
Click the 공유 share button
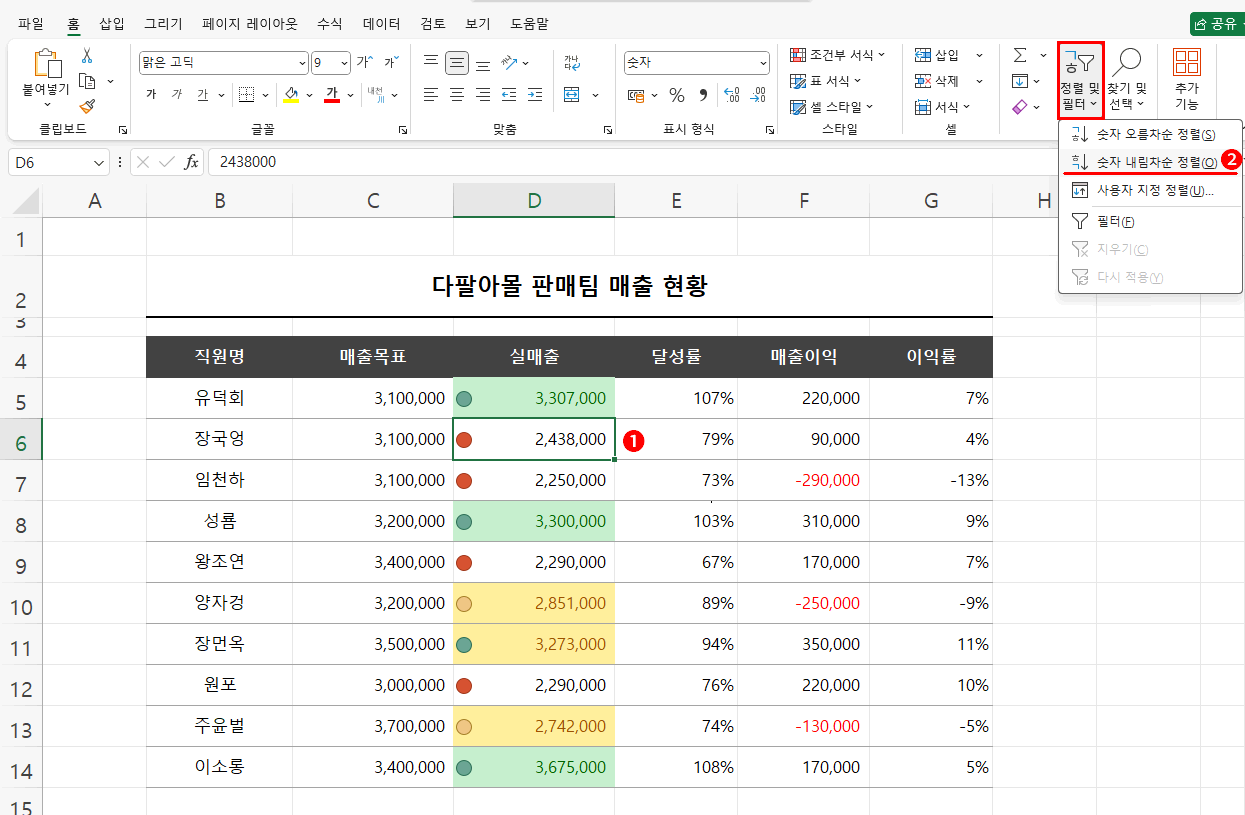(x=1217, y=24)
